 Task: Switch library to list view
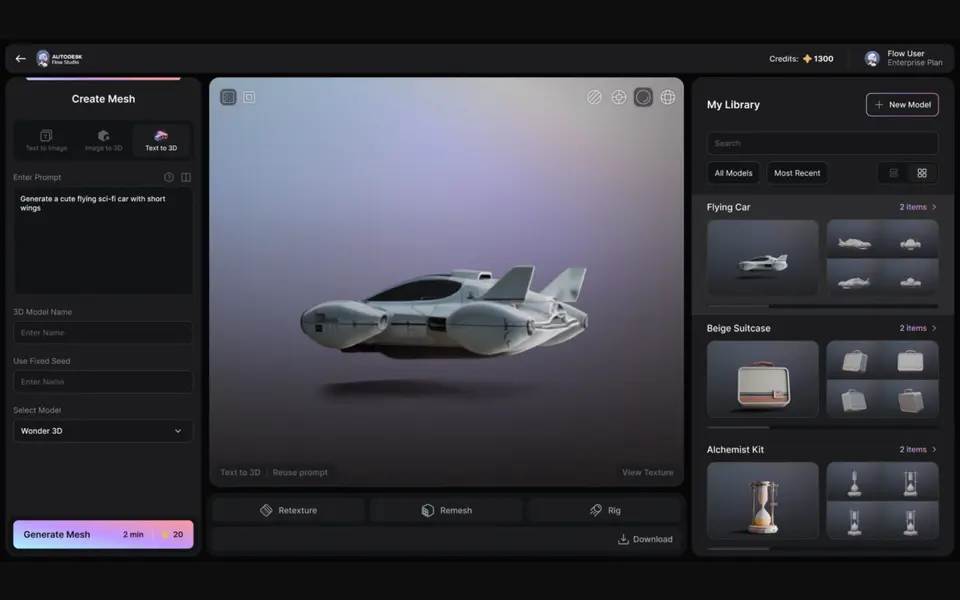point(894,173)
